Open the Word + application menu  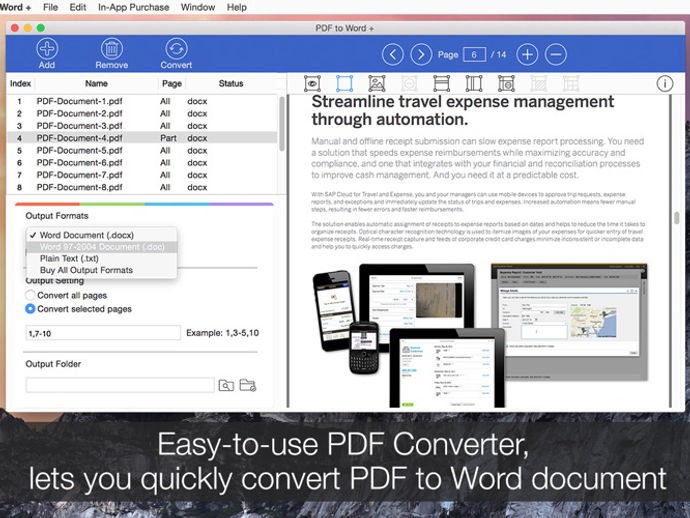(15, 7)
